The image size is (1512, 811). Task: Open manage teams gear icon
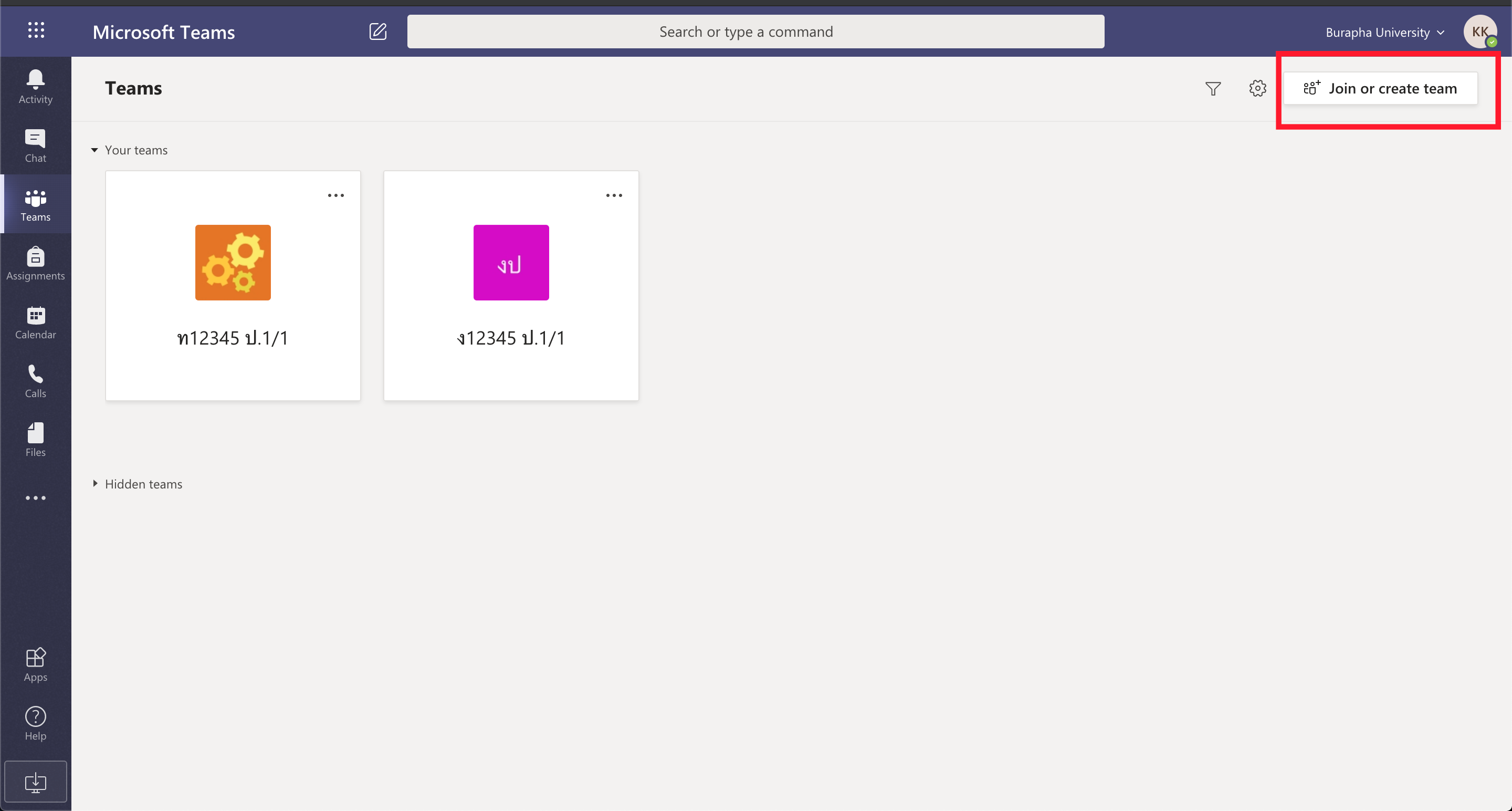click(1257, 89)
